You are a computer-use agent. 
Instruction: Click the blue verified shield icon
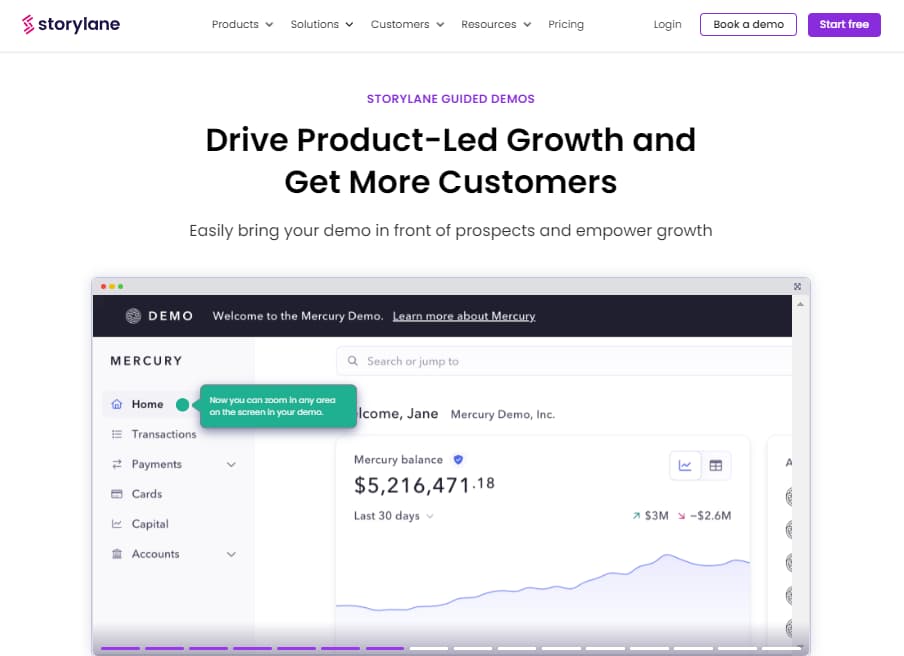[458, 459]
